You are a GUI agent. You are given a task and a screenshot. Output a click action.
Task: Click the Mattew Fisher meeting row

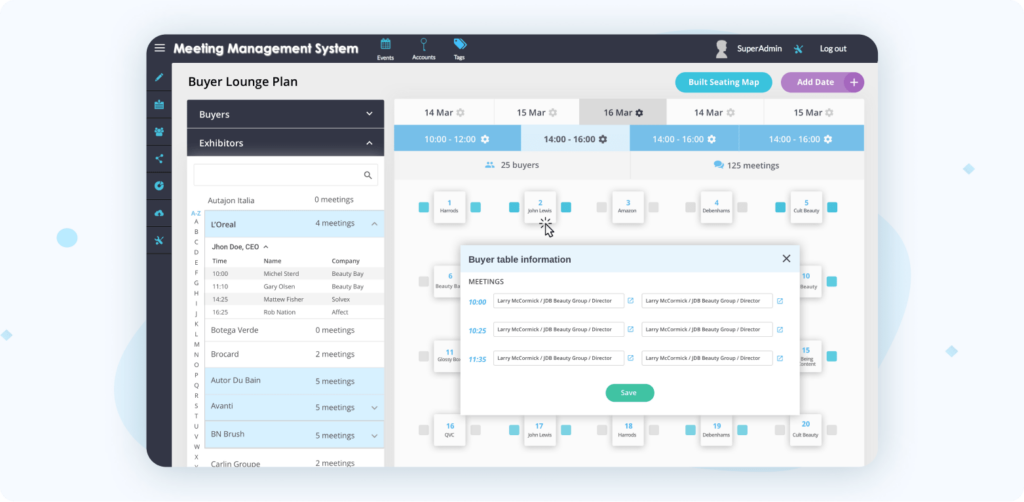pyautogui.click(x=295, y=299)
